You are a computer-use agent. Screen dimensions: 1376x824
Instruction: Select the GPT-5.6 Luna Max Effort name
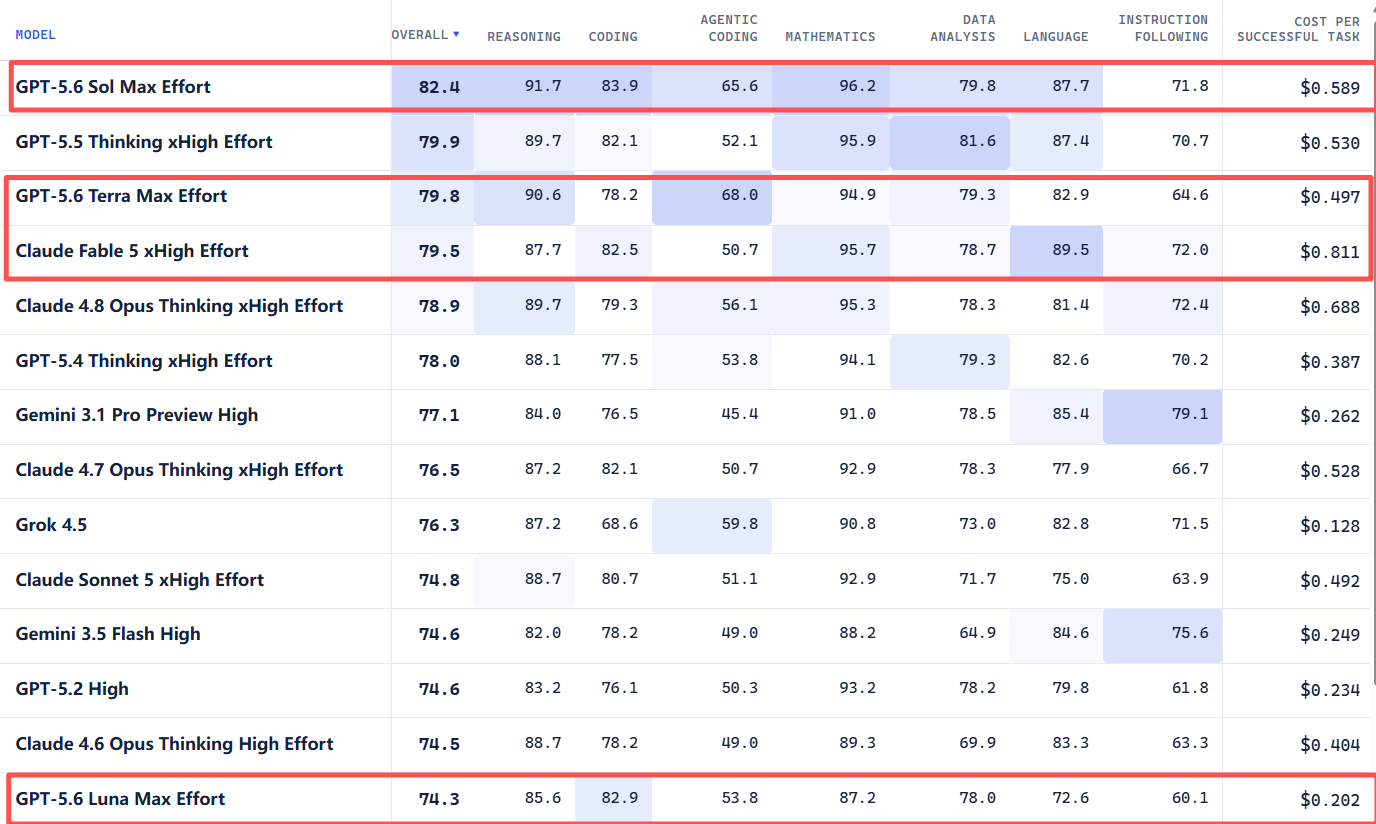(120, 799)
